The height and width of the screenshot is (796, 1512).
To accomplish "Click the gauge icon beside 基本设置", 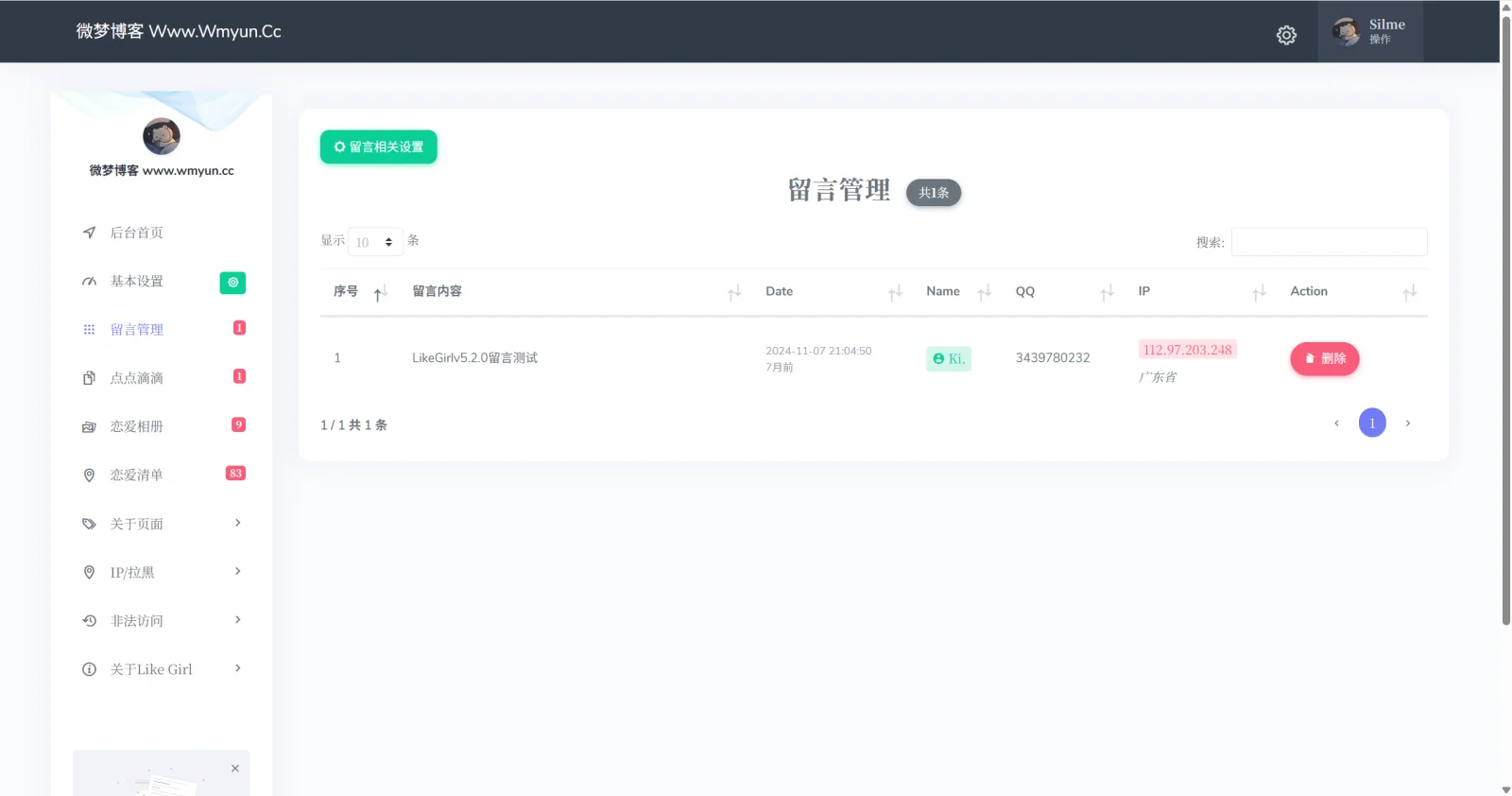I will tap(89, 281).
